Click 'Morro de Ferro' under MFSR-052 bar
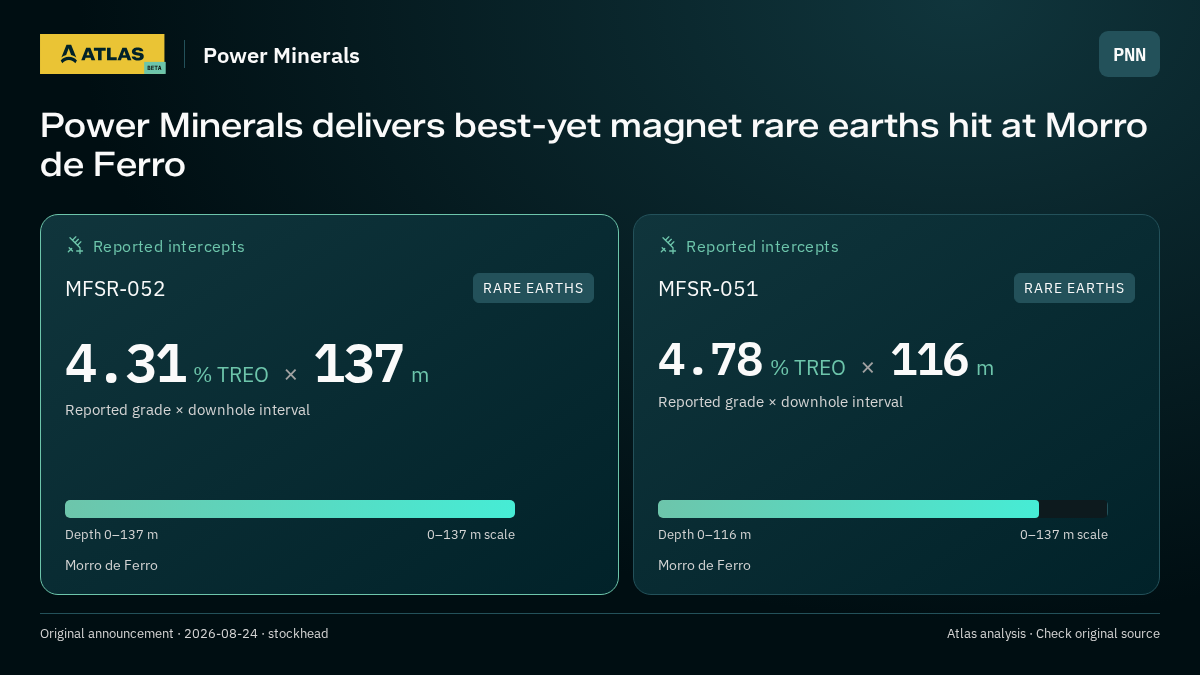This screenshot has height=675, width=1200. click(x=111, y=566)
